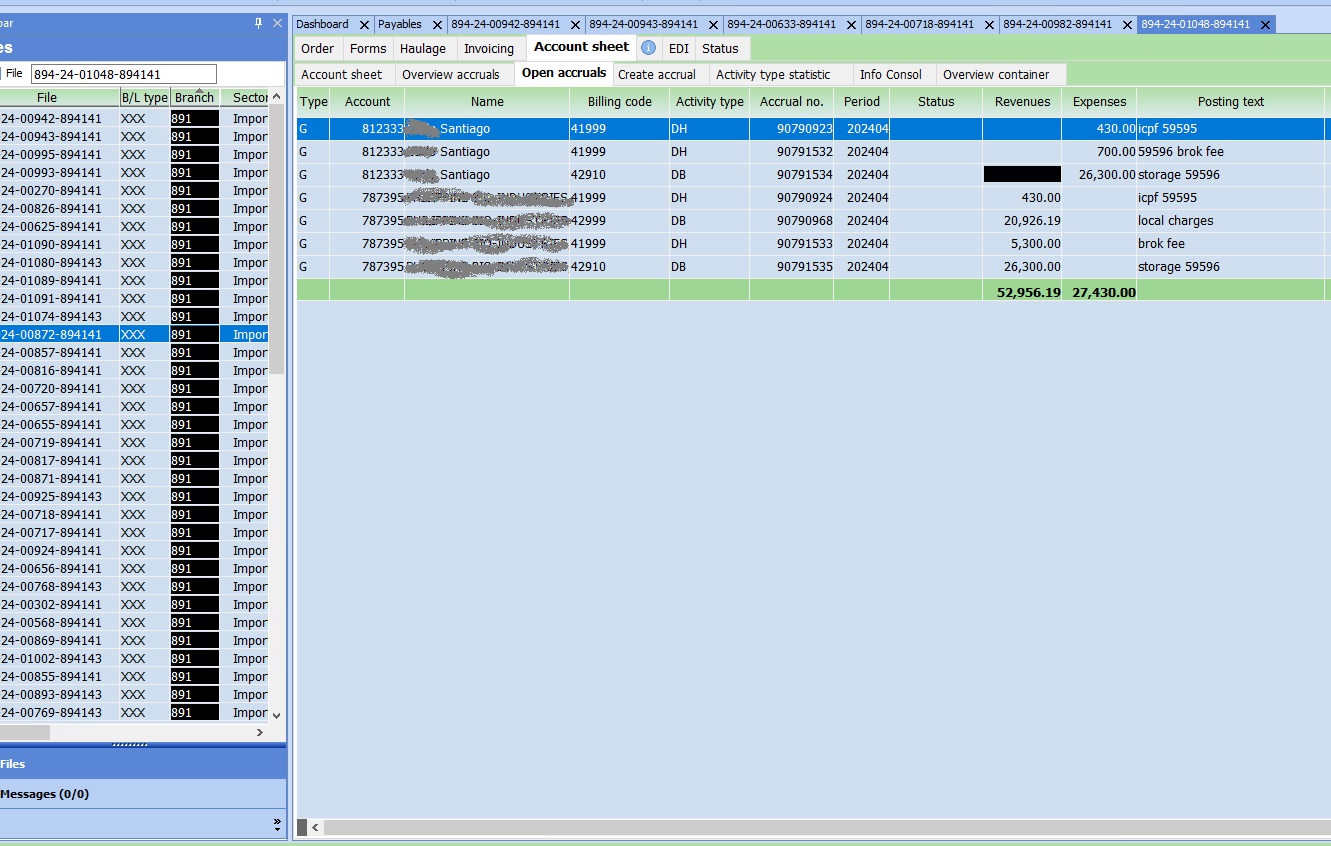Select file 24-00769-894143 in the file list
The image size is (1331, 846).
[135, 713]
